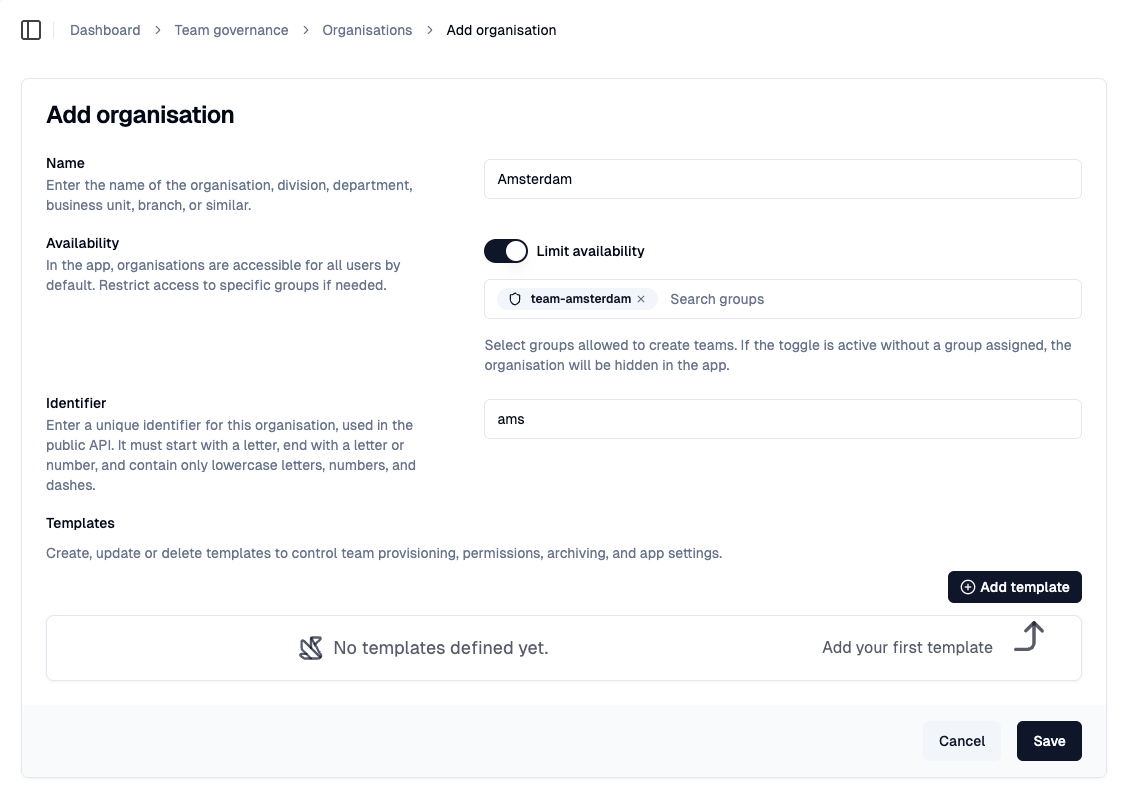Viewport: 1125px width, 785px height.
Task: Focus the Identifier field with ams
Action: click(783, 419)
